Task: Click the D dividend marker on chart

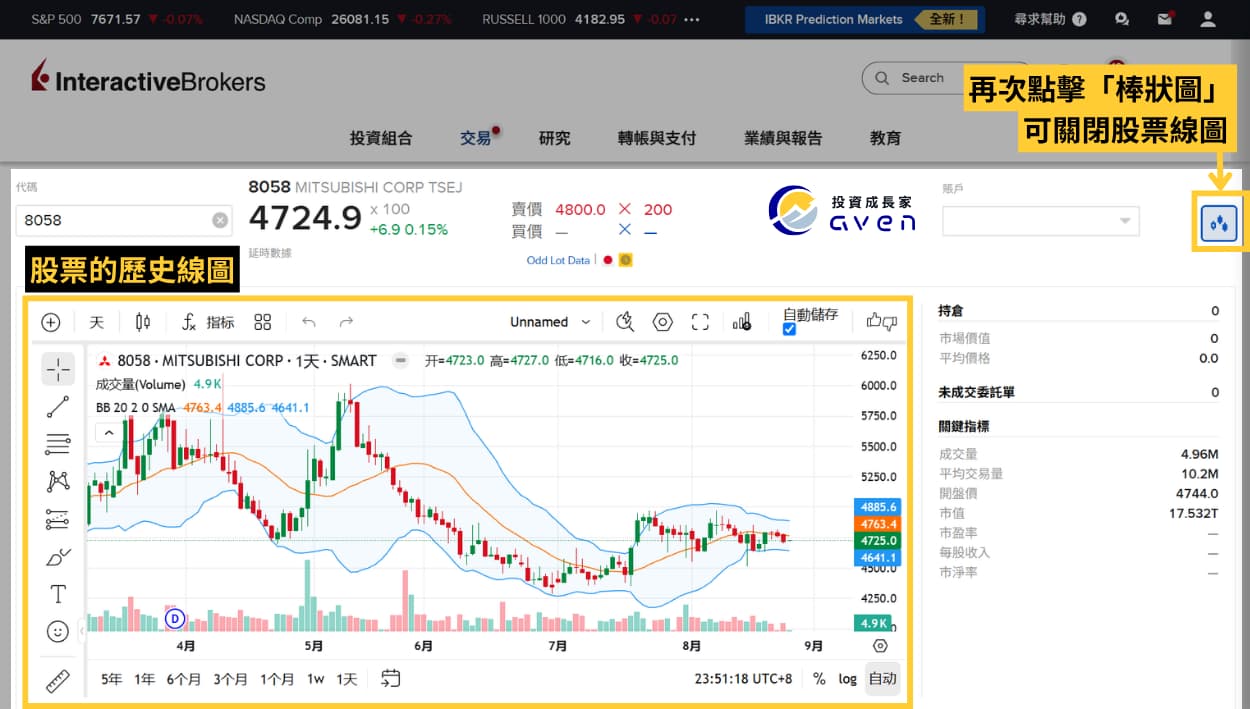Action: pyautogui.click(x=176, y=619)
